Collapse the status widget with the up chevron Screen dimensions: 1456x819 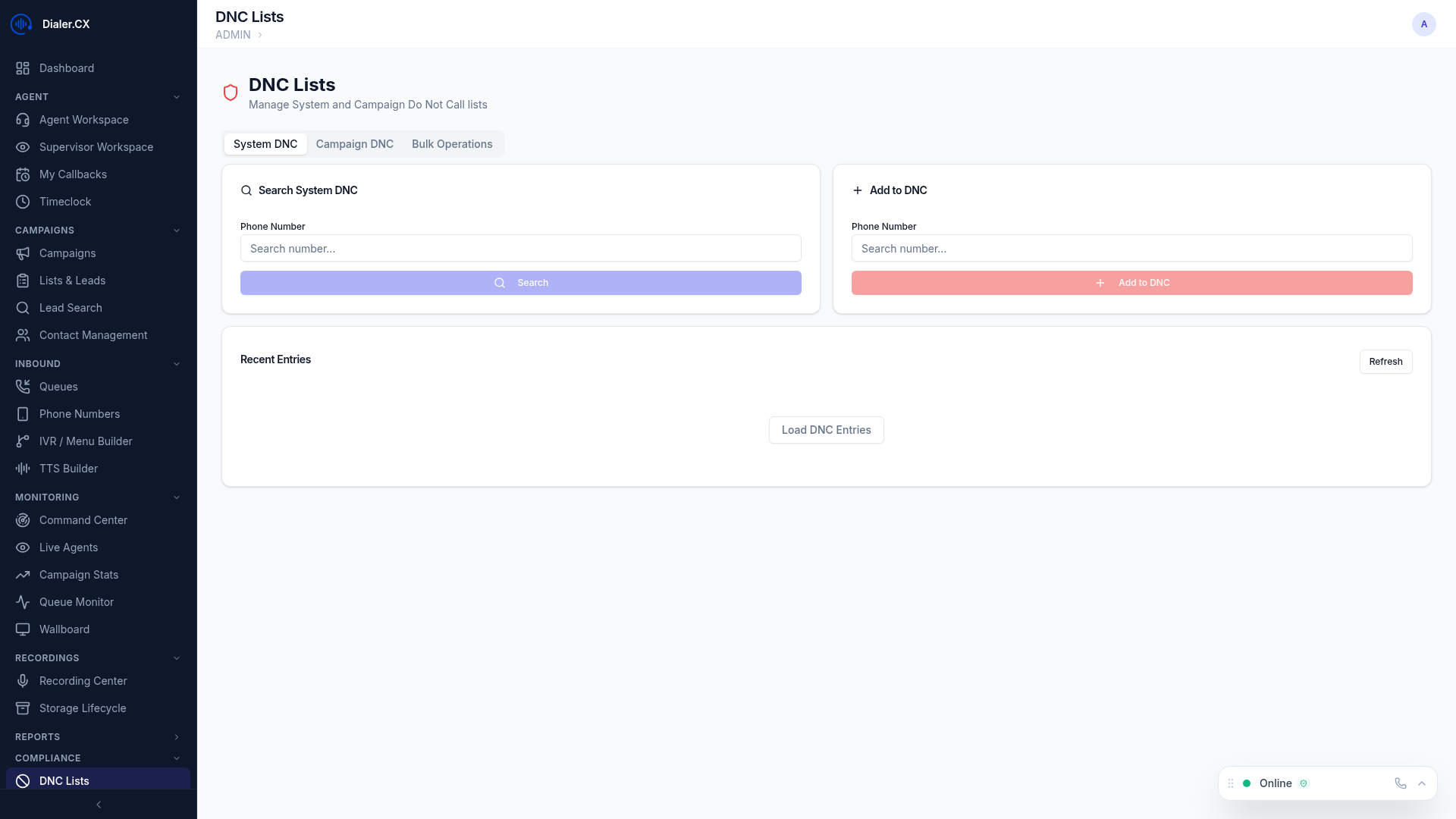point(1422,783)
